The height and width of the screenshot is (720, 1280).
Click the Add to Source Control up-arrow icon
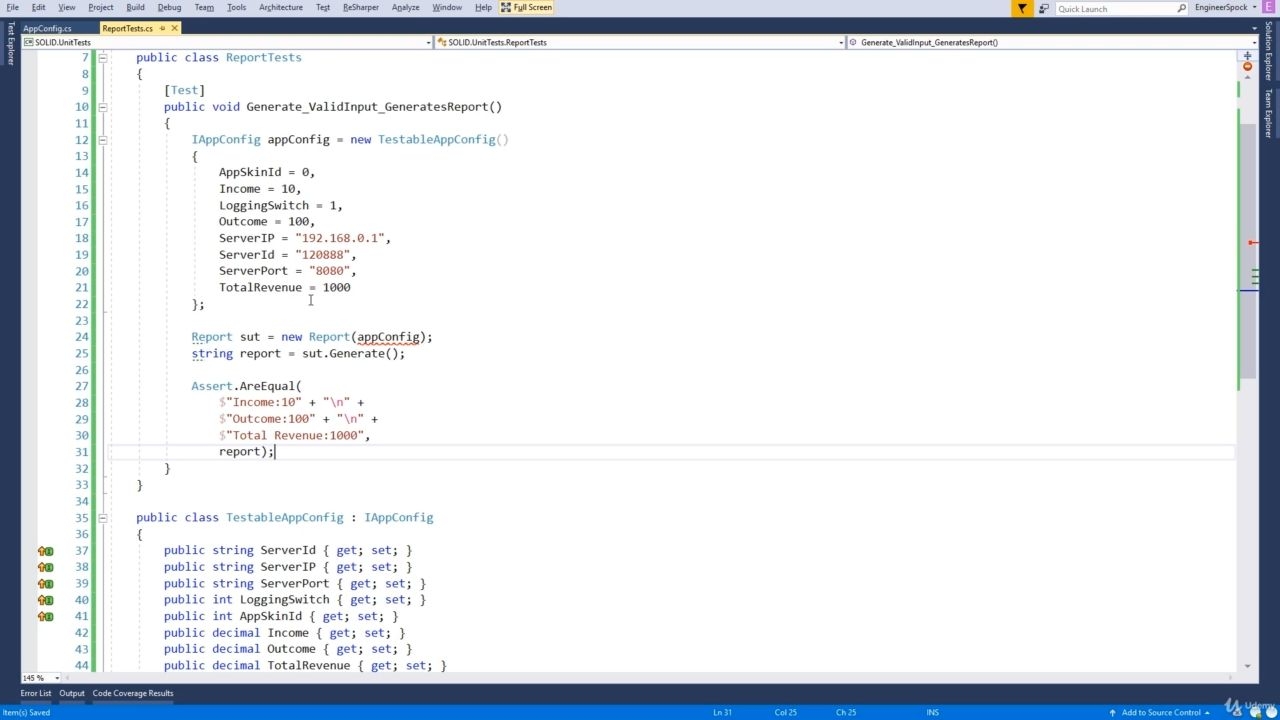click(1112, 713)
